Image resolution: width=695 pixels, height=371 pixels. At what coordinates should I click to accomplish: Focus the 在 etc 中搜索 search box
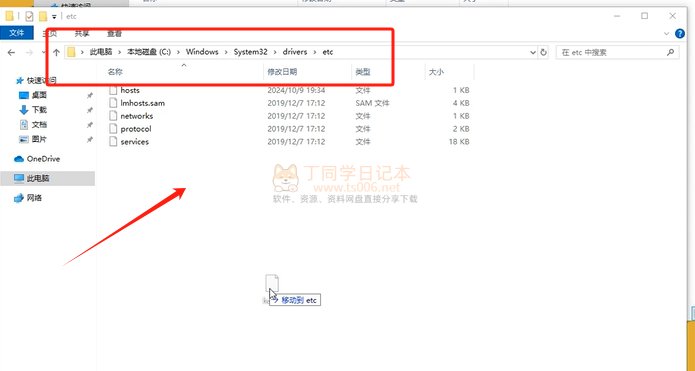coord(617,52)
